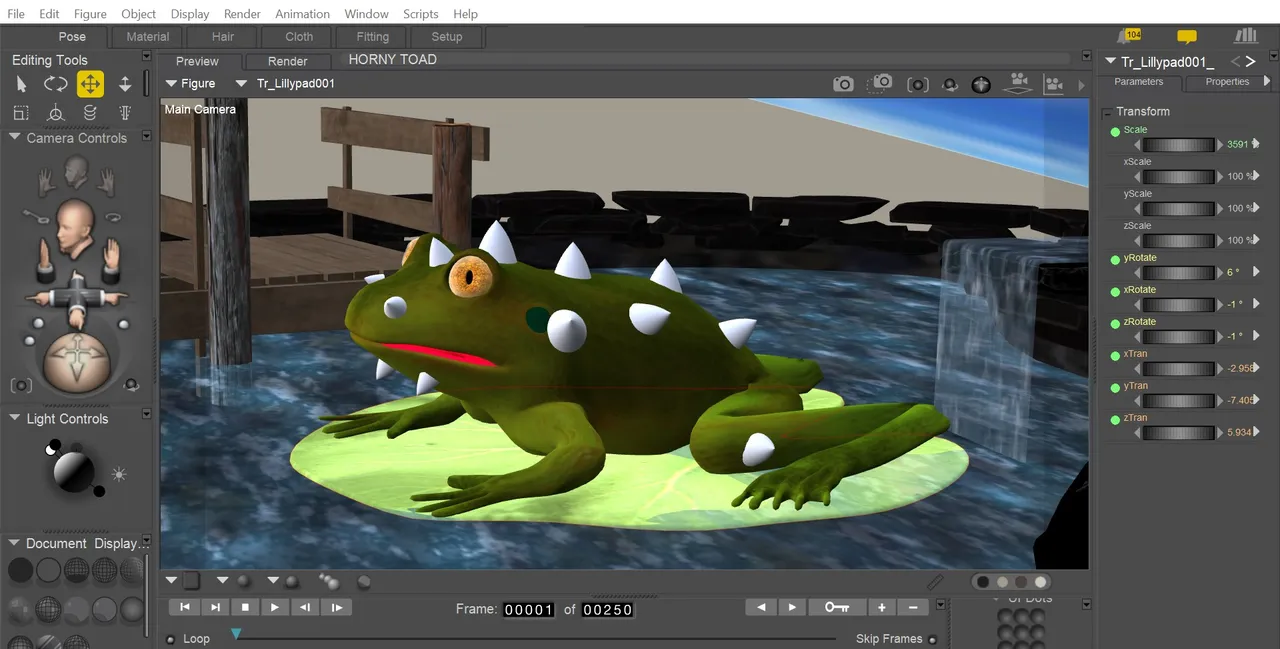Click the timeline scrubber bar
Screen dimensions: 1280x649
[534, 638]
